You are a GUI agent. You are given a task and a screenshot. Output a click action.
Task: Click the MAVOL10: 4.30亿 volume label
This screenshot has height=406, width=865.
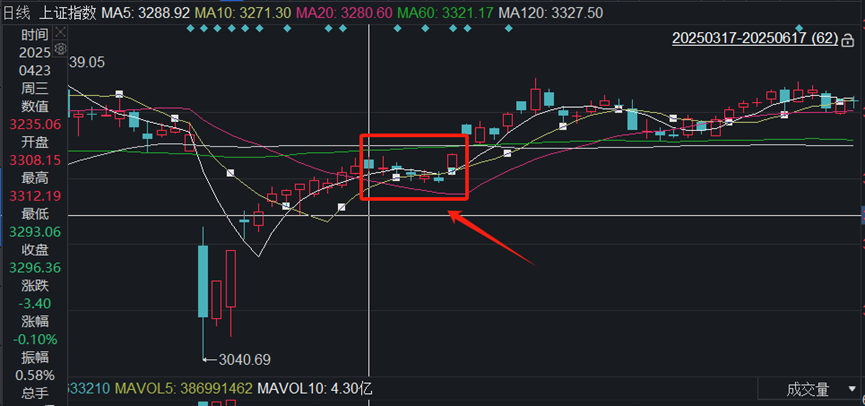(315, 388)
